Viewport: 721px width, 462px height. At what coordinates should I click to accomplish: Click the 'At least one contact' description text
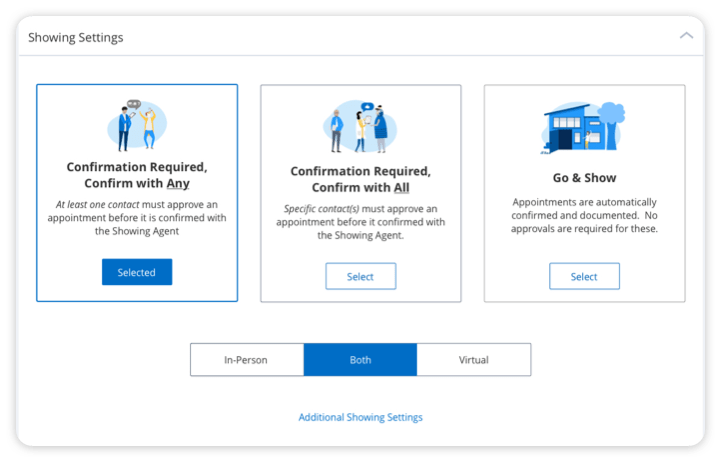[137, 217]
